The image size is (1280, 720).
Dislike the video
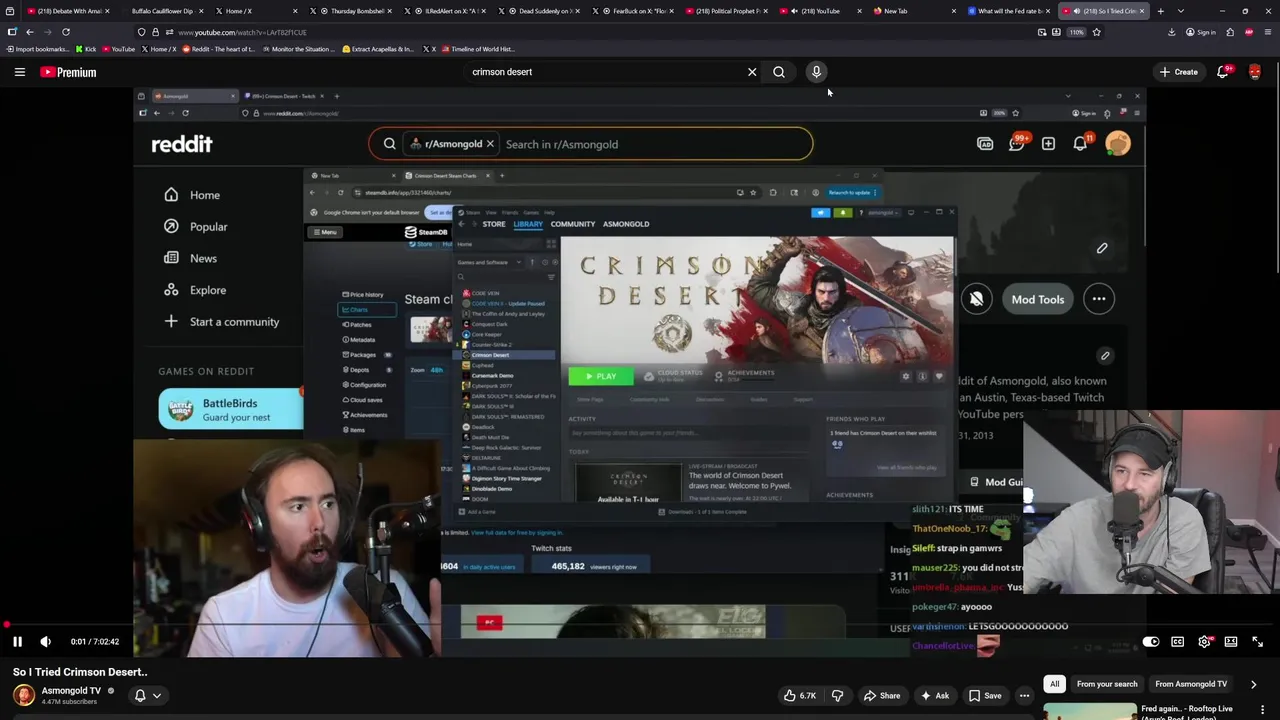click(x=837, y=696)
